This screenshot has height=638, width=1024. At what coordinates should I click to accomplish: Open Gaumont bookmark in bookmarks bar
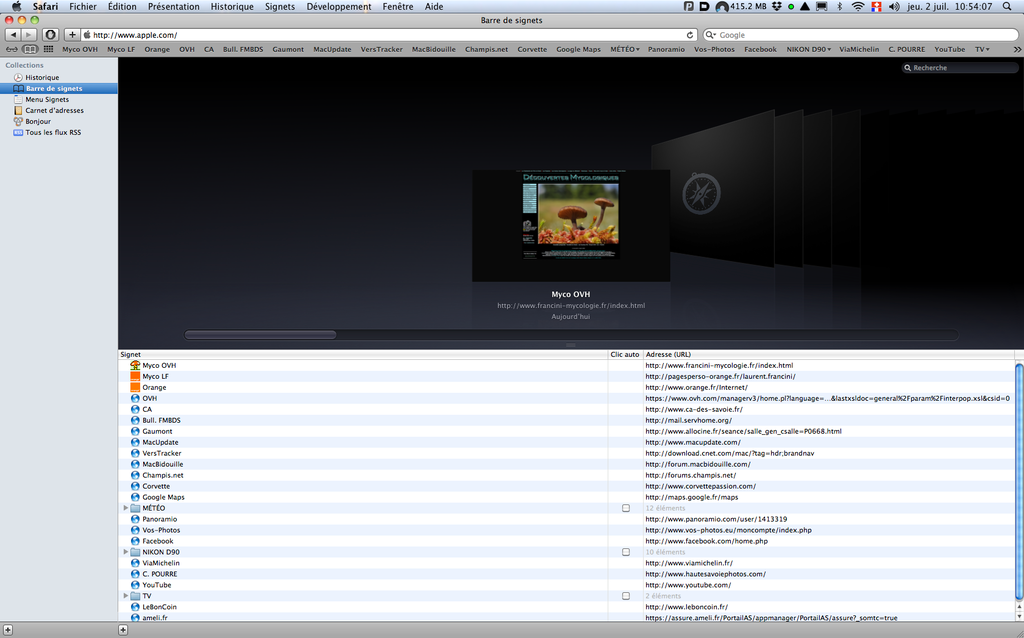288,49
